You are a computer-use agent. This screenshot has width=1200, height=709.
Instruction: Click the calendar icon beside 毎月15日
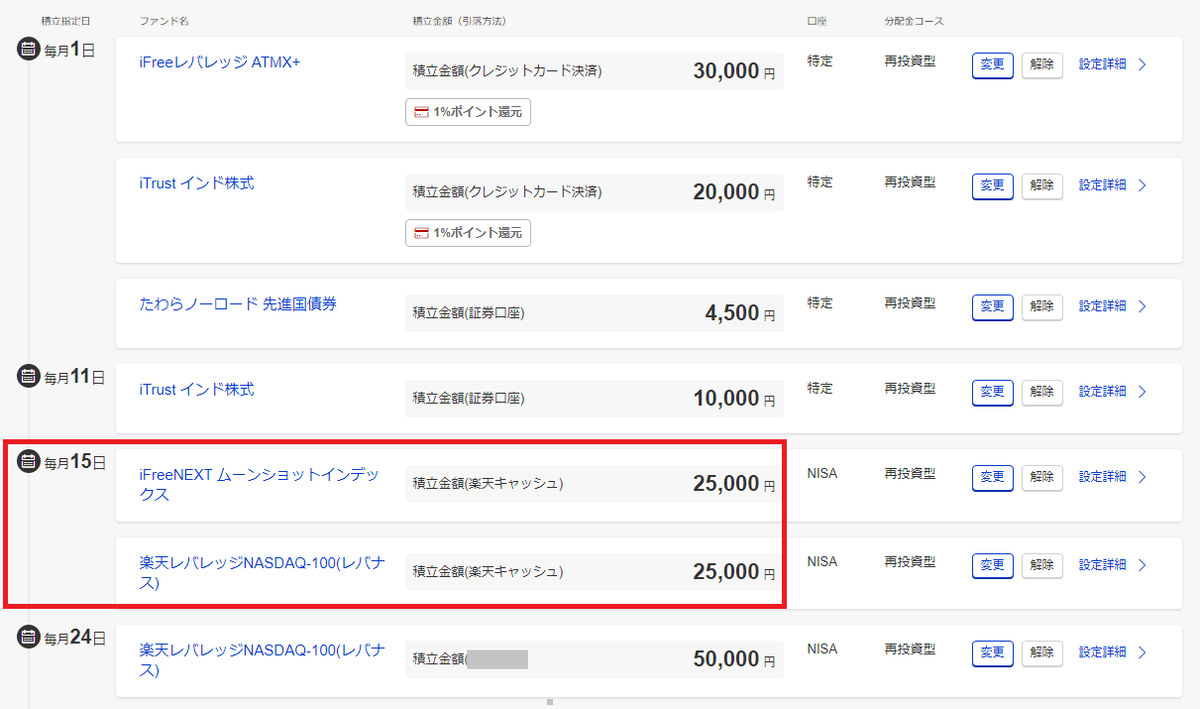(28, 461)
